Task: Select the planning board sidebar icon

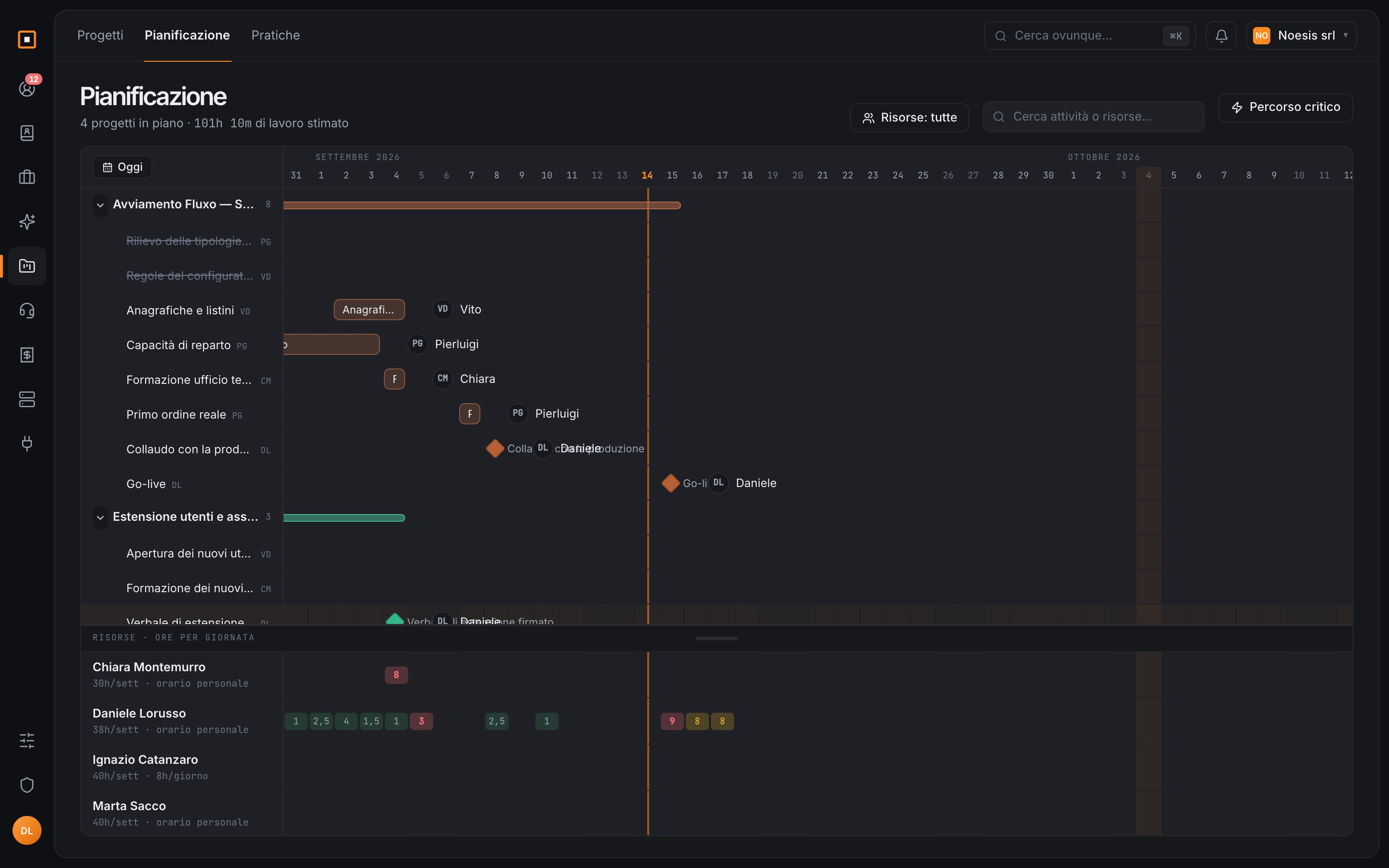Action: coord(27,266)
